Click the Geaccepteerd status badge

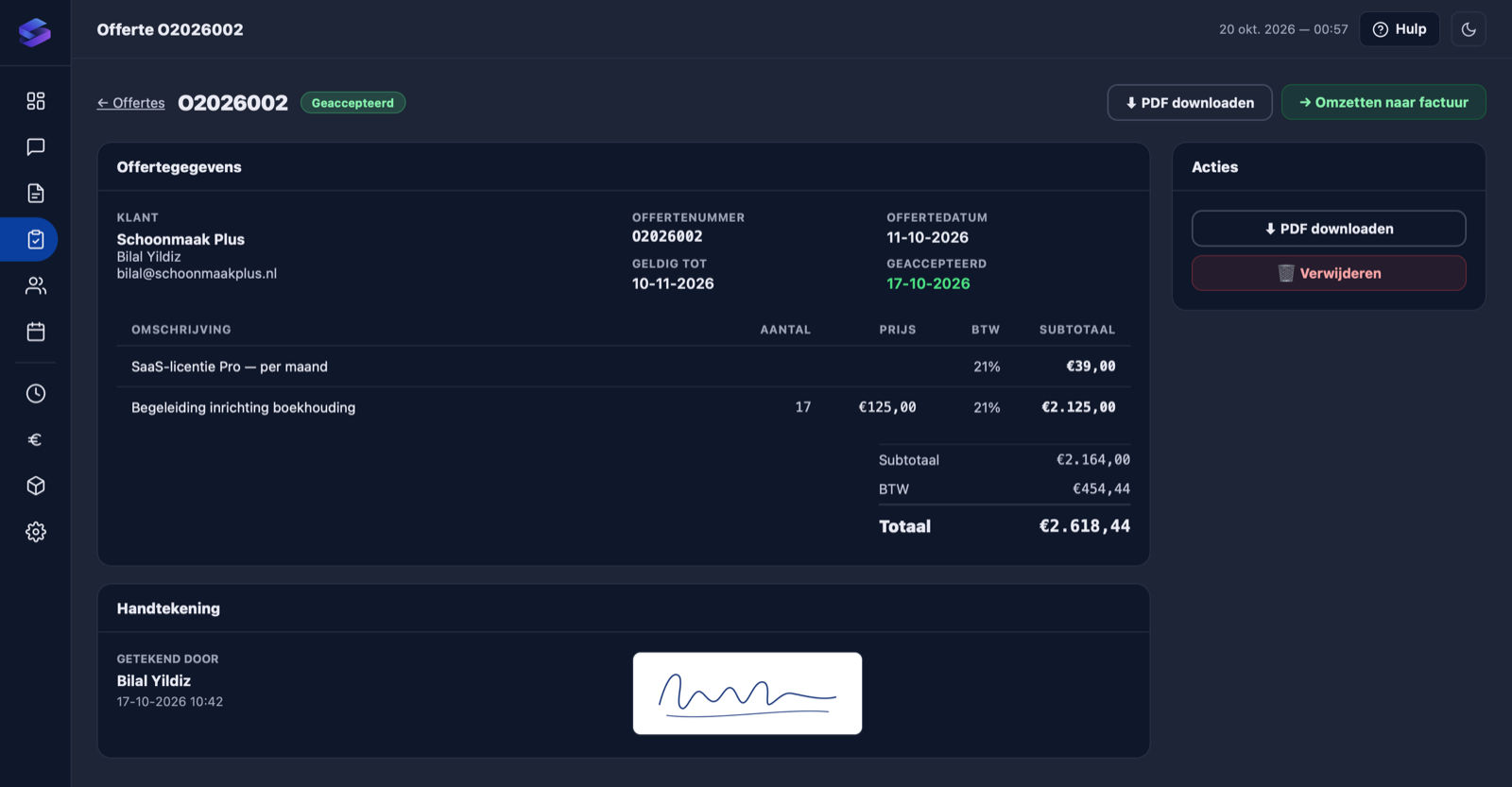(352, 103)
